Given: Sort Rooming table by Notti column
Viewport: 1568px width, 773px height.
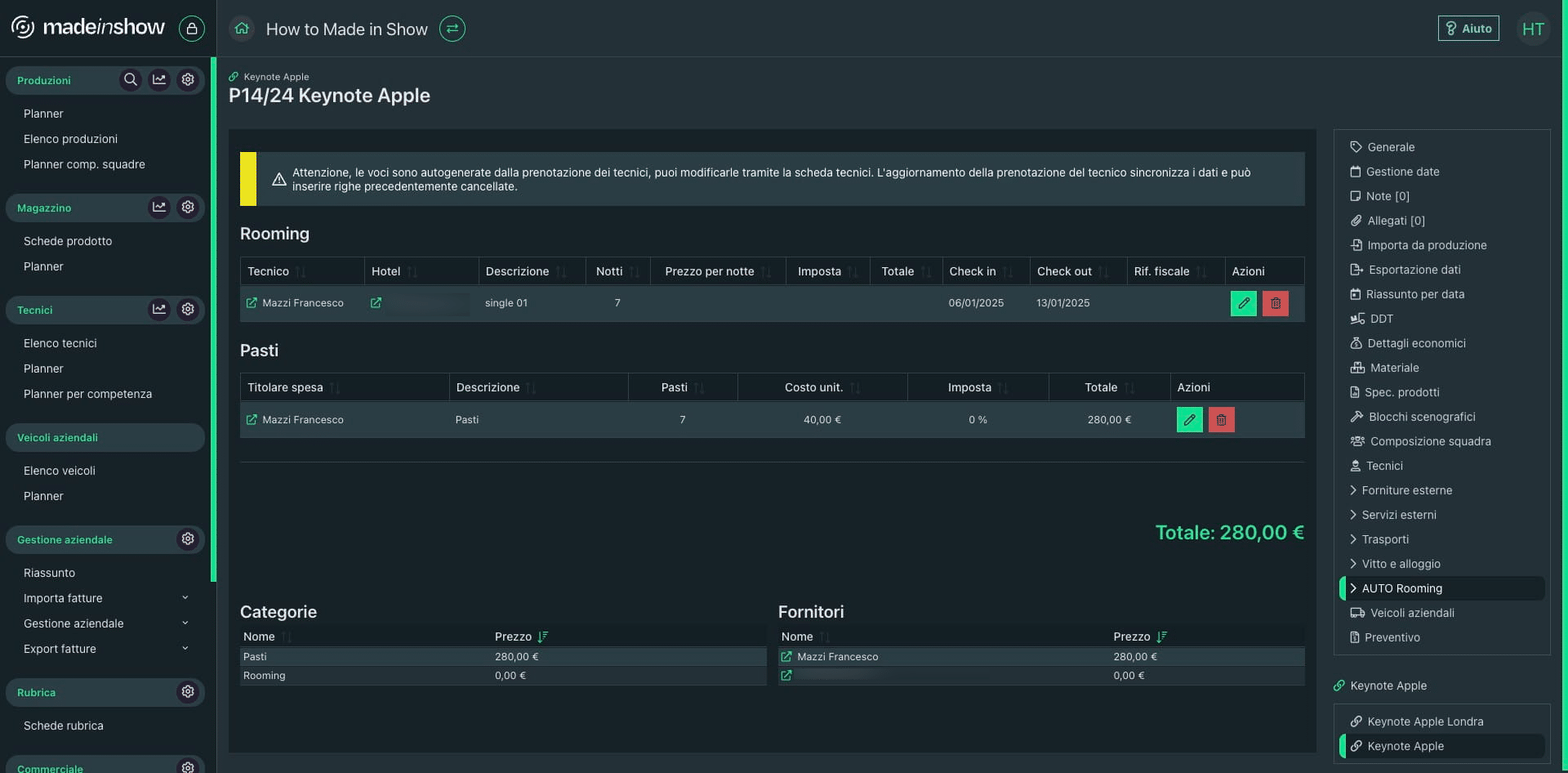Looking at the screenshot, I should click(x=635, y=271).
